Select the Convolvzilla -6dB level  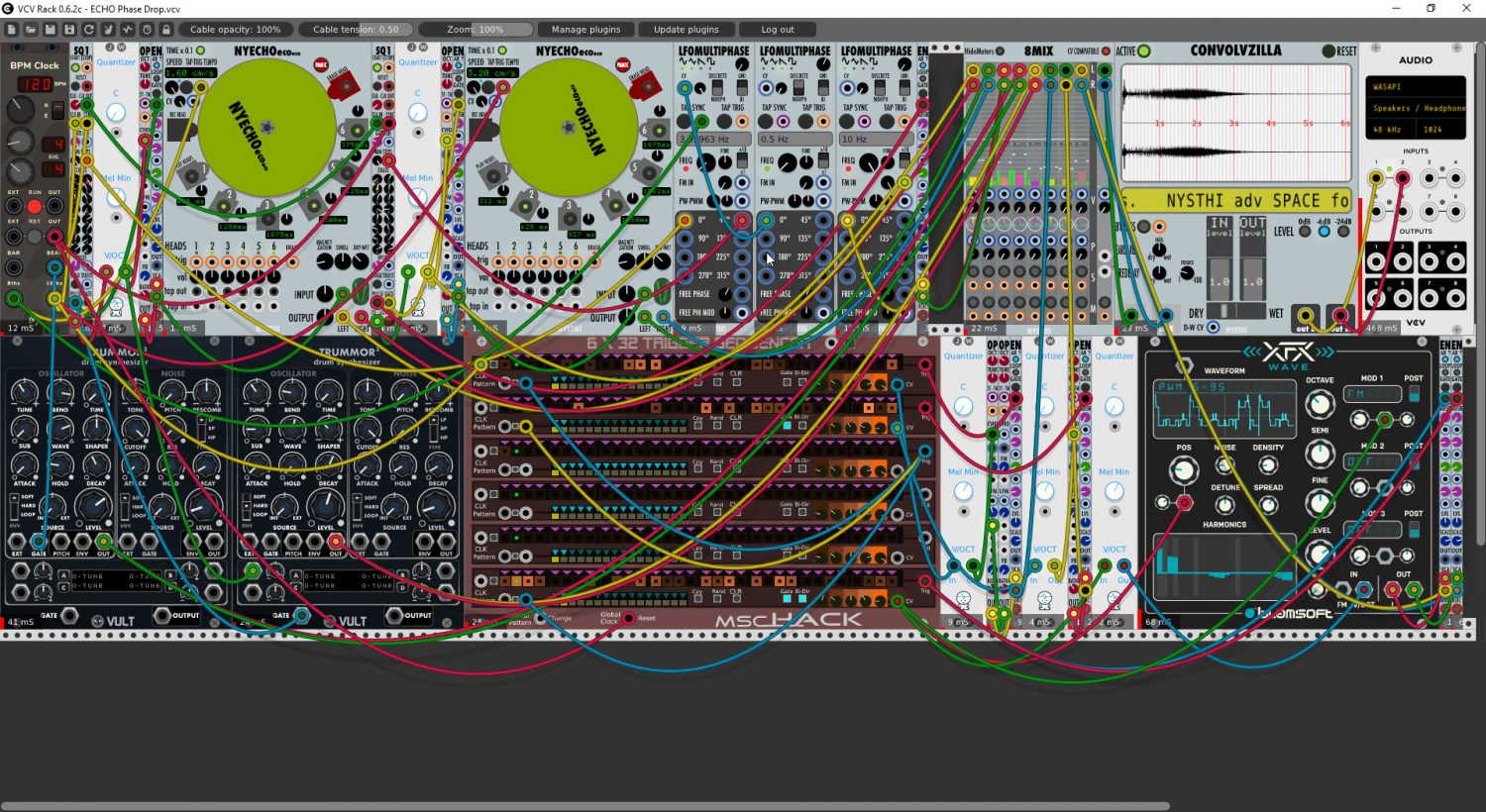tap(1324, 232)
